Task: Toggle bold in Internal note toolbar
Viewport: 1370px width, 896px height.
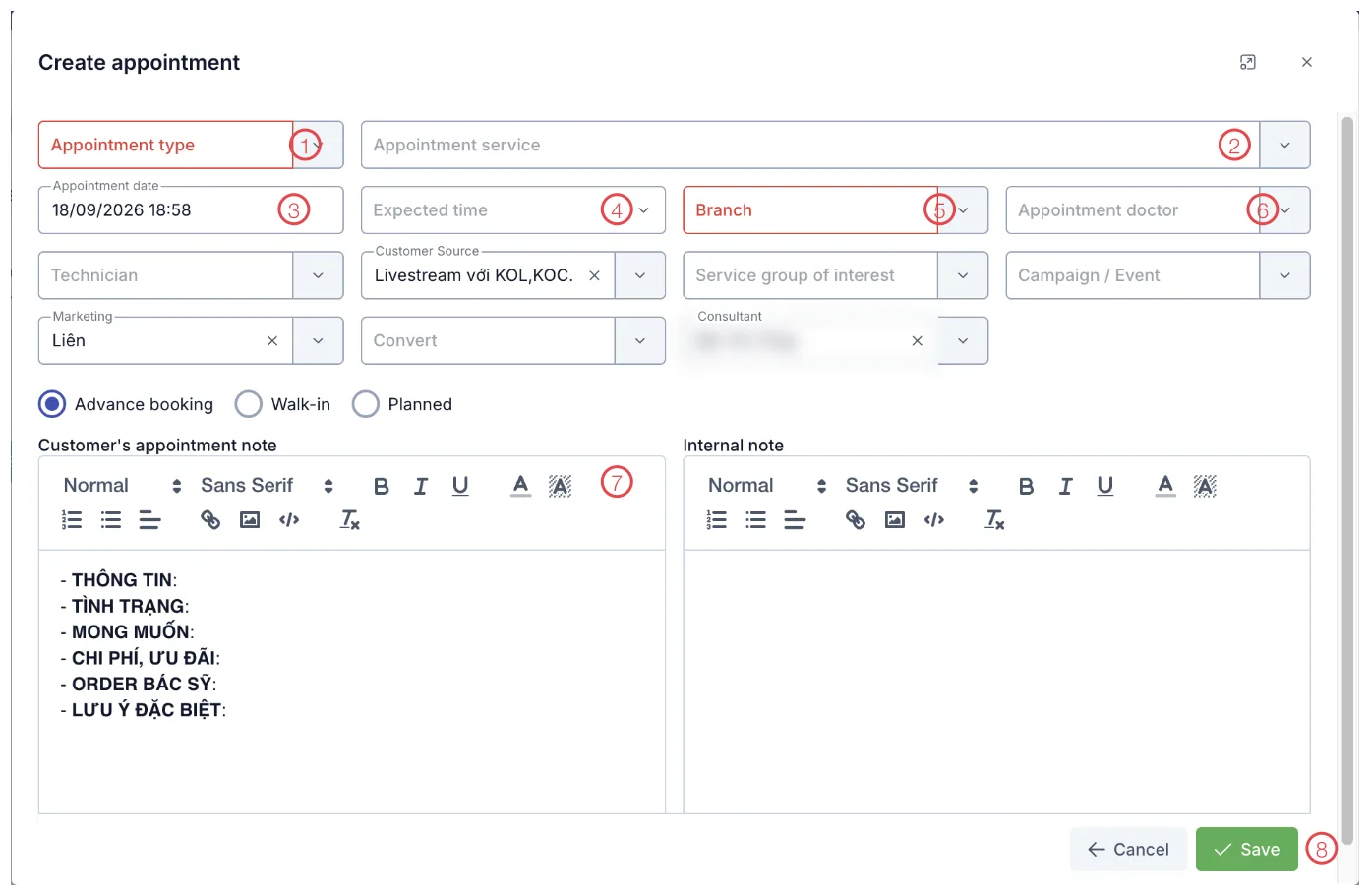Action: click(x=1027, y=486)
